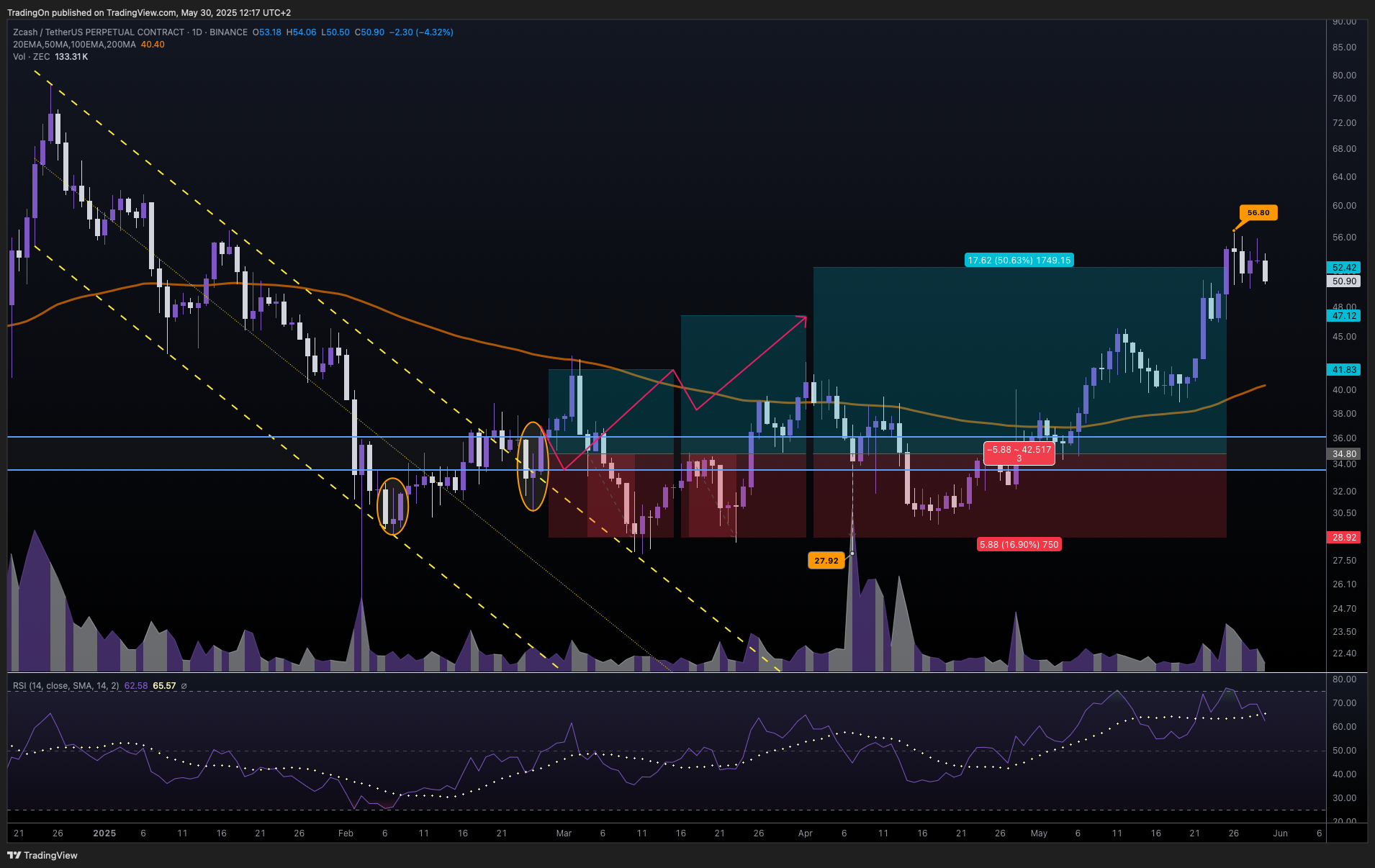Click the Vol · ZEC volume legend
The image size is (1375, 868).
(32, 57)
